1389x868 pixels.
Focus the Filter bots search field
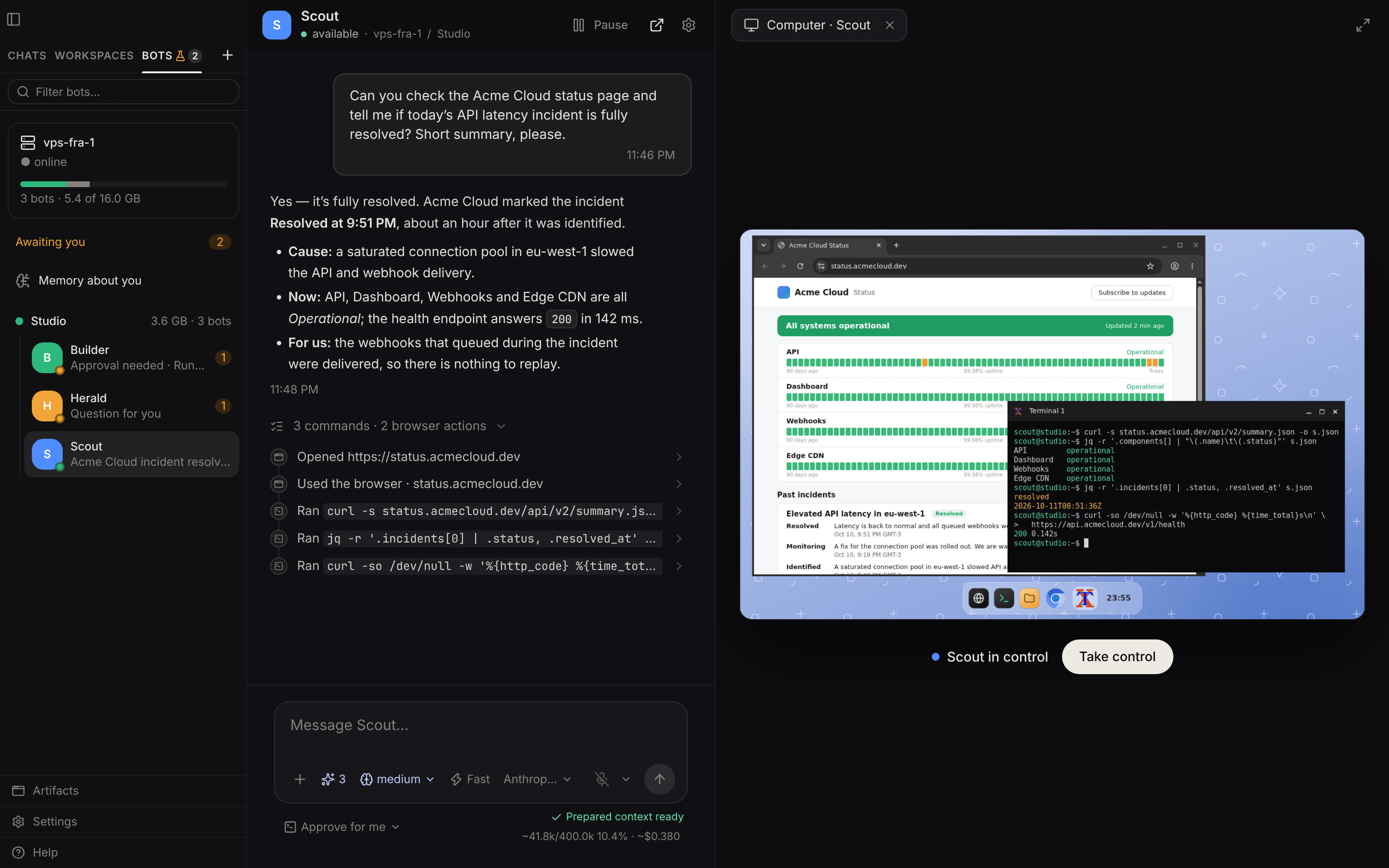[123, 92]
